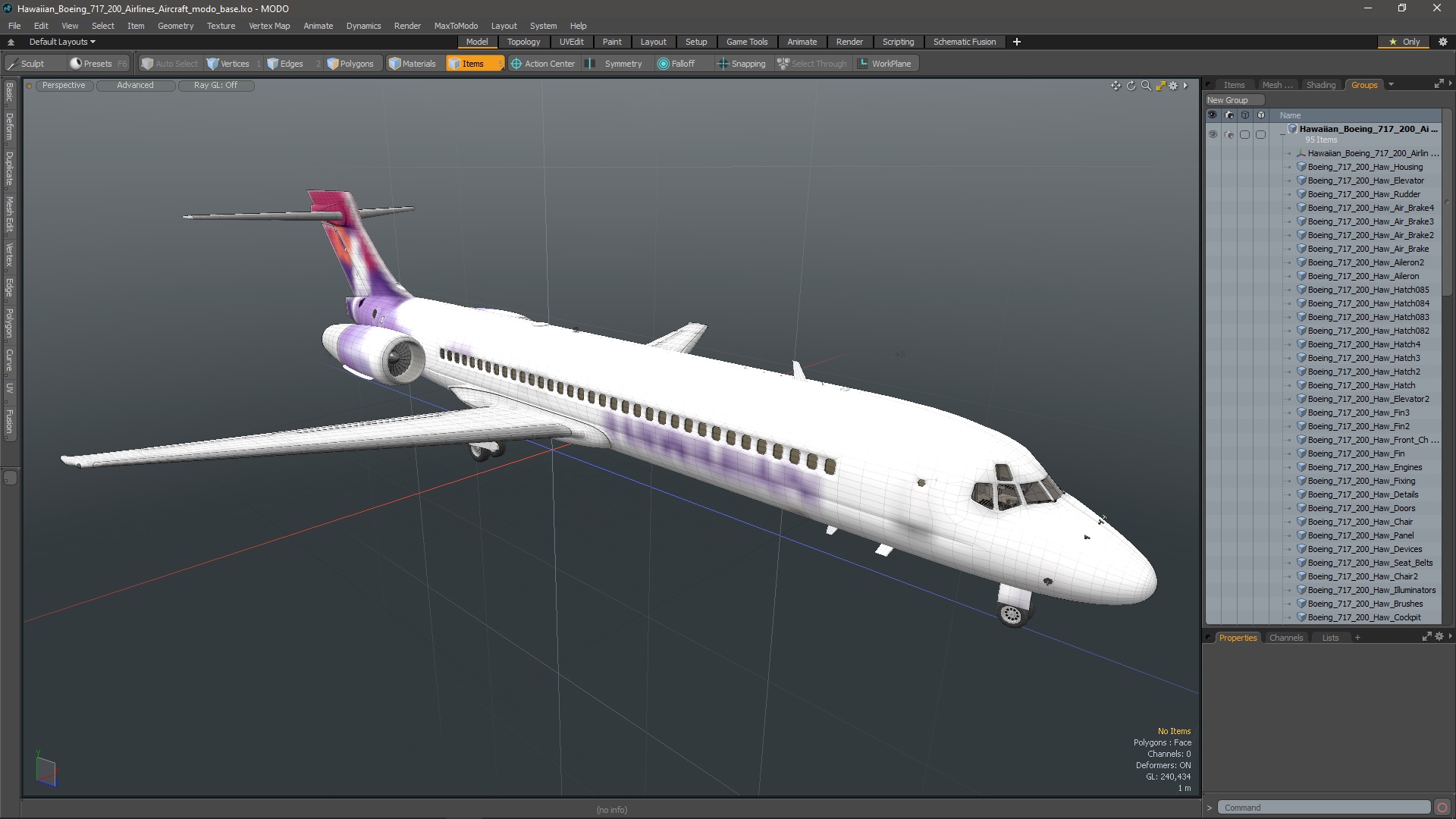The height and width of the screenshot is (819, 1456).
Task: Open the Perspective view type dropdown
Action: tap(64, 85)
